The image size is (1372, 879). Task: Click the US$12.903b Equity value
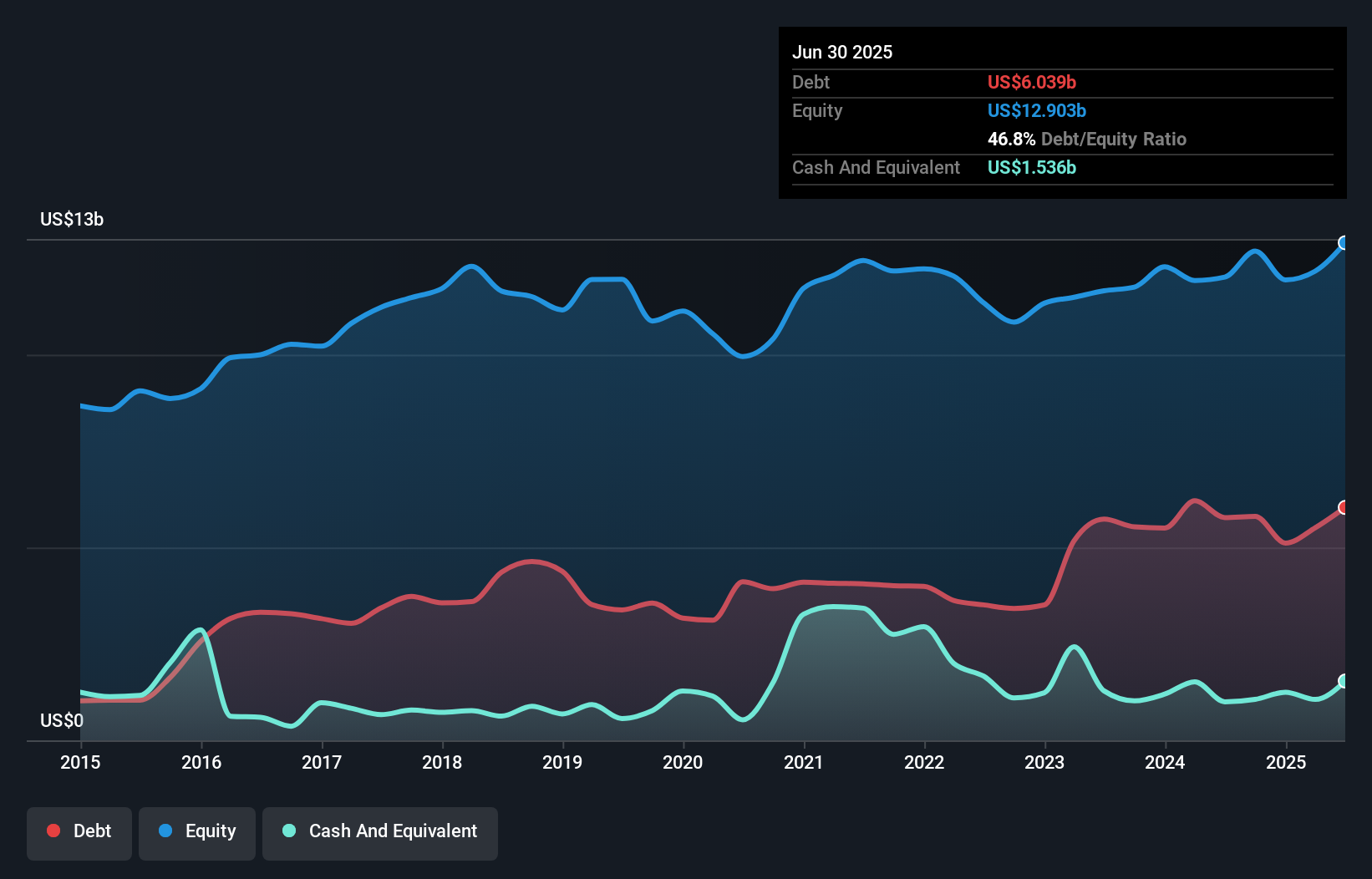[x=1036, y=110]
